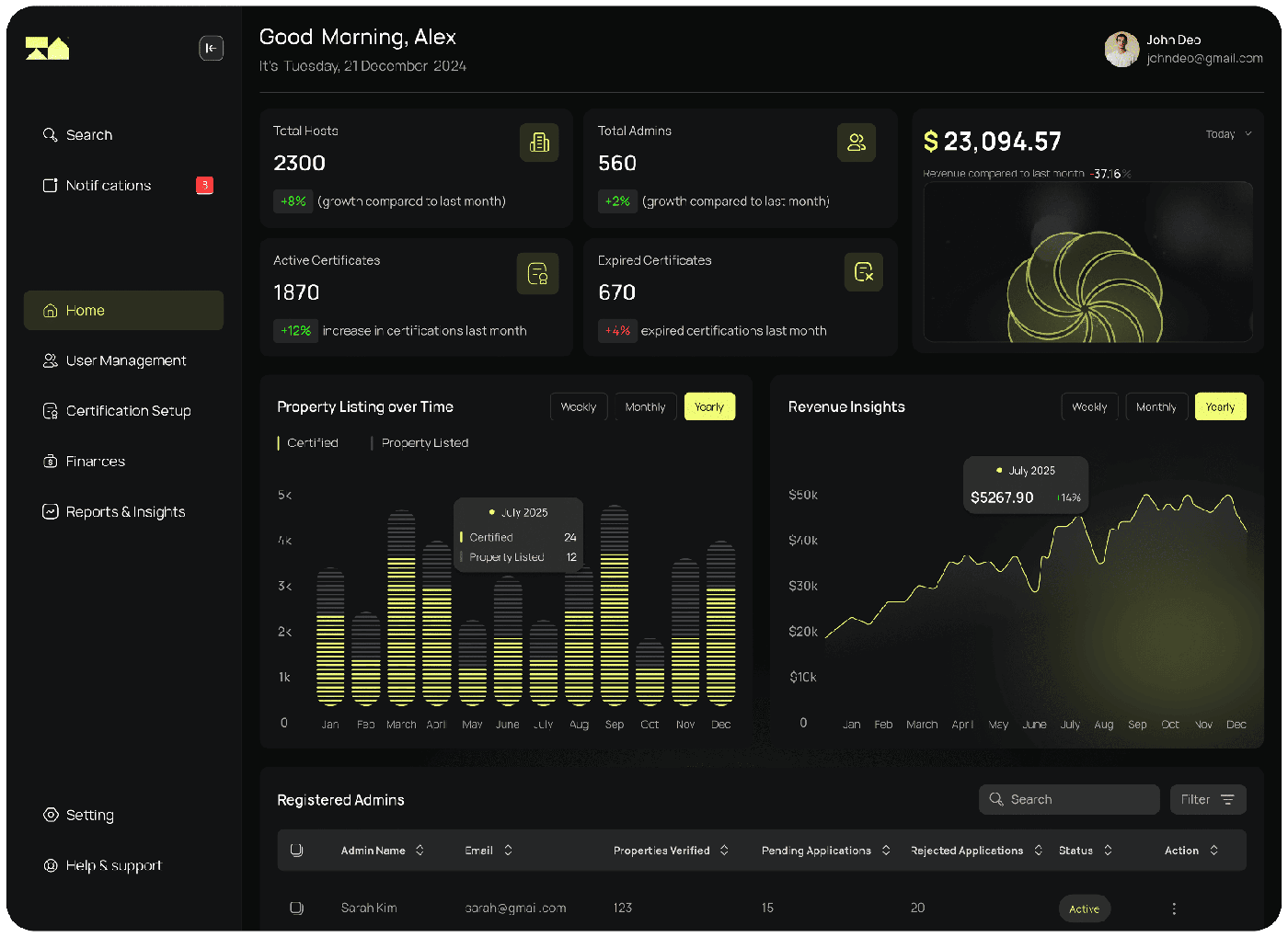Viewport: 1288px width, 937px height.
Task: Collapse the sidebar with the arrow icon
Action: pyautogui.click(x=212, y=48)
